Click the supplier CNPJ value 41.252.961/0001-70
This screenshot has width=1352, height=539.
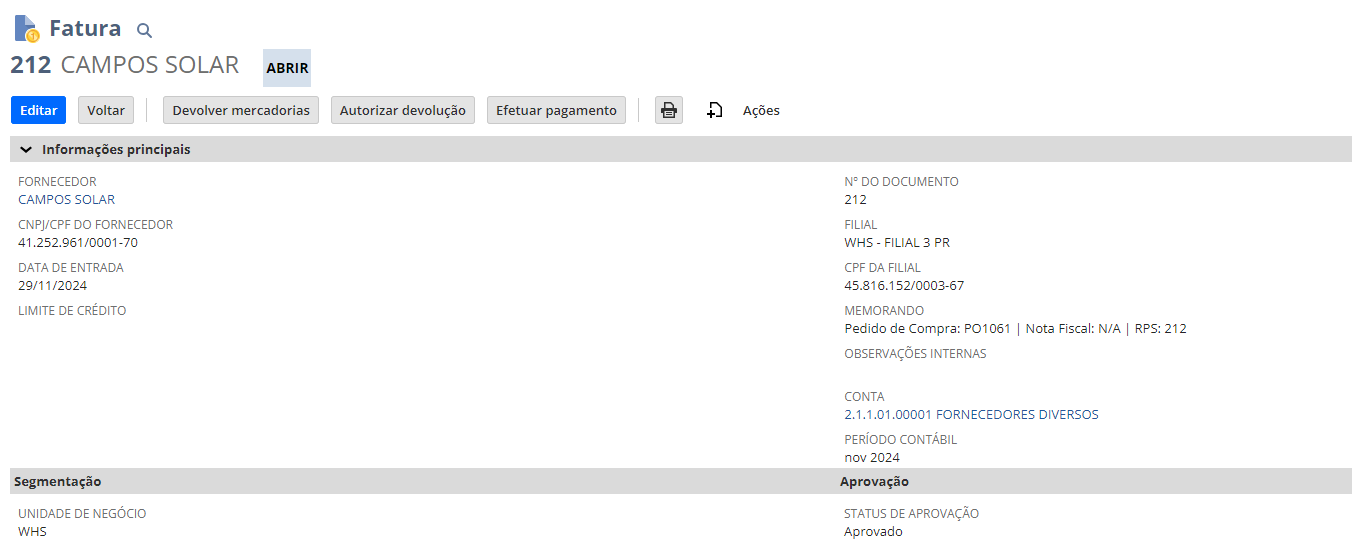(x=78, y=242)
